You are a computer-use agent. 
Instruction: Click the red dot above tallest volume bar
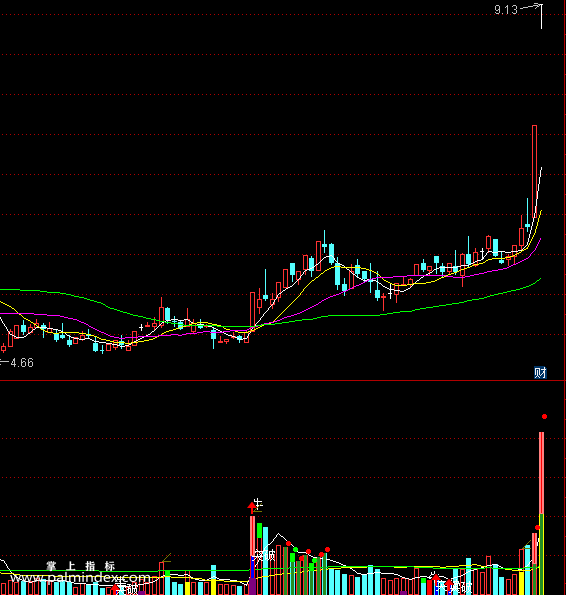click(544, 417)
